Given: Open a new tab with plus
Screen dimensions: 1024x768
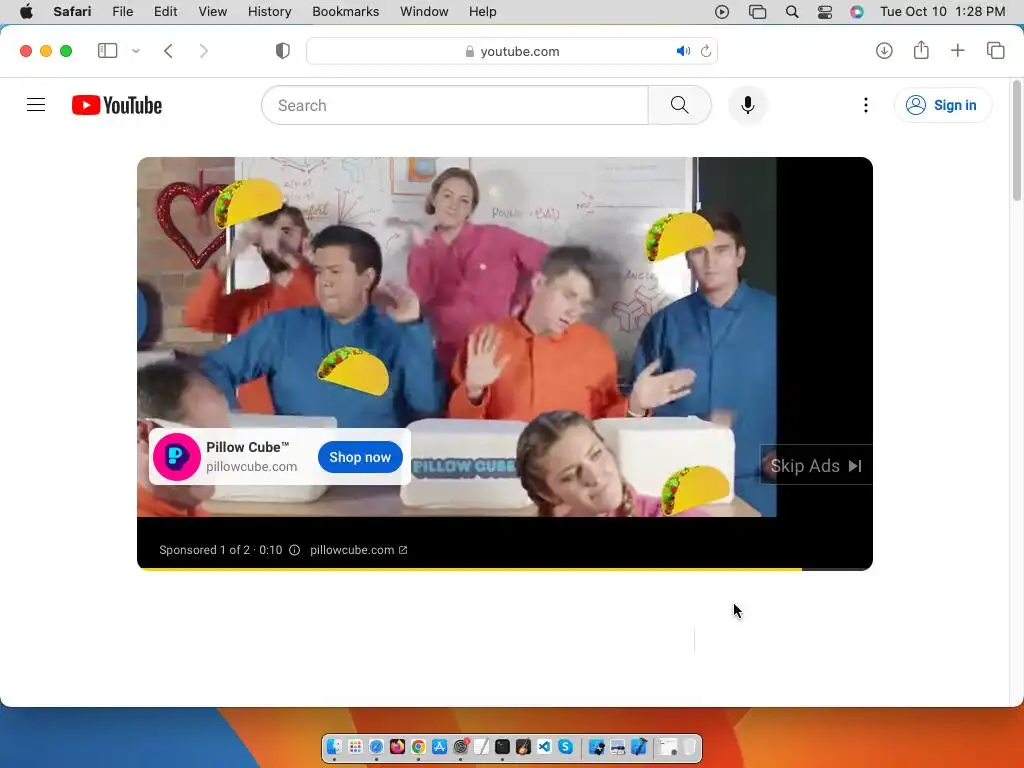Looking at the screenshot, I should click(957, 50).
